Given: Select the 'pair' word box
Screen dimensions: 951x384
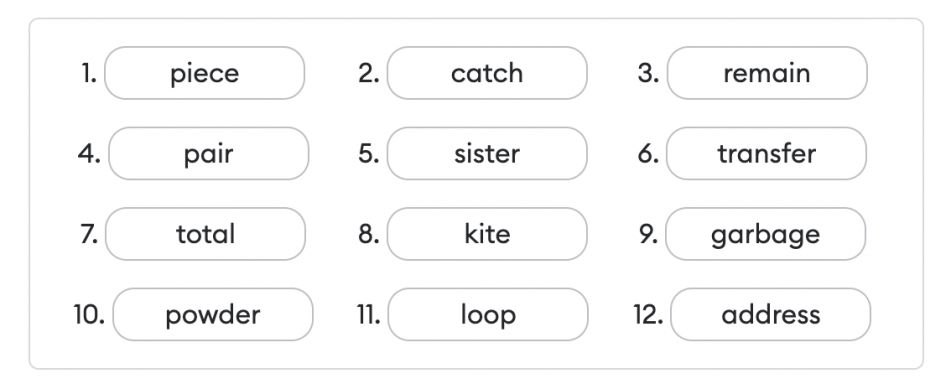Looking at the screenshot, I should click(x=209, y=153).
